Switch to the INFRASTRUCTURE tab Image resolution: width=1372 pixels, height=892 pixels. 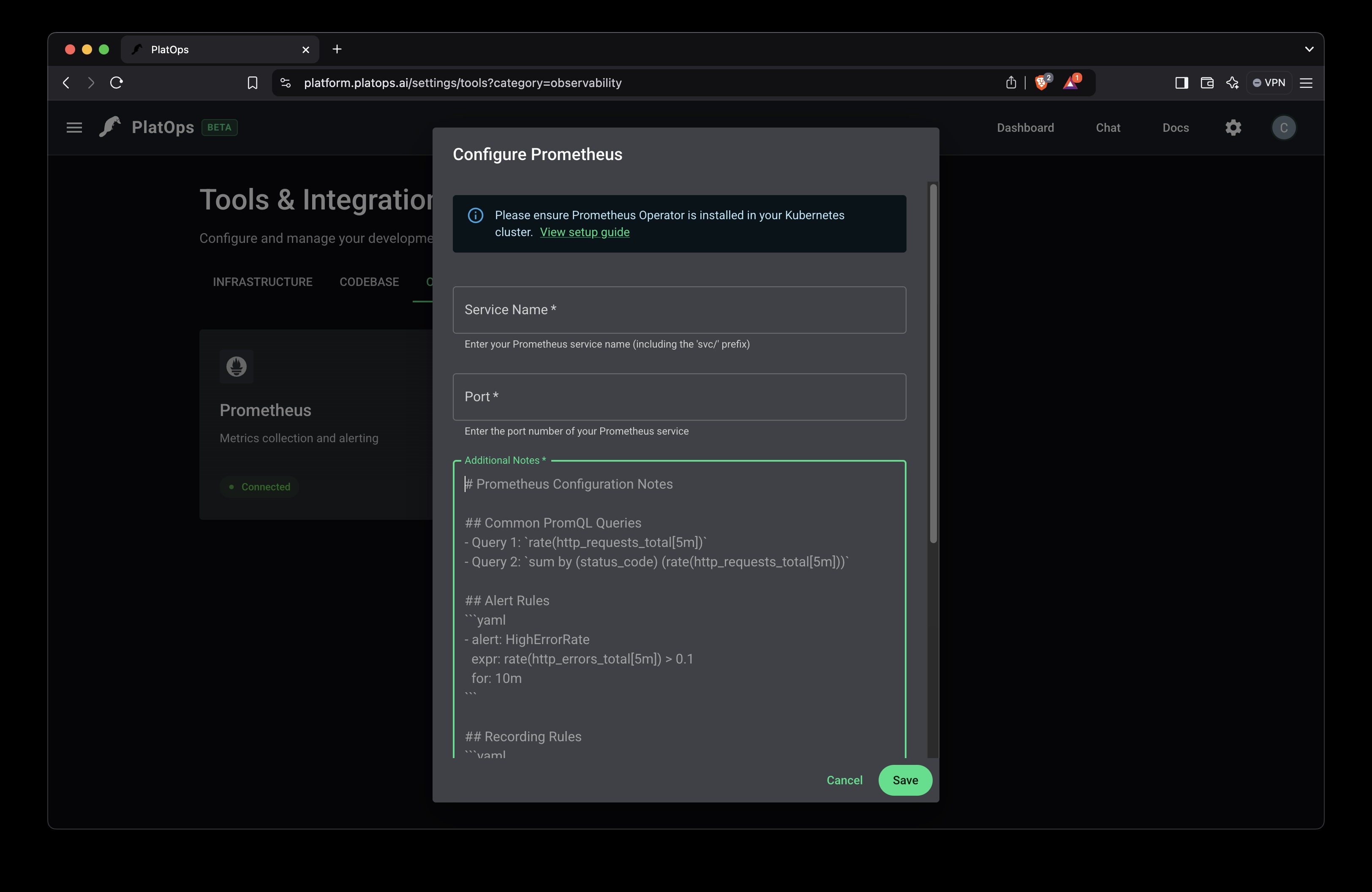tap(262, 282)
